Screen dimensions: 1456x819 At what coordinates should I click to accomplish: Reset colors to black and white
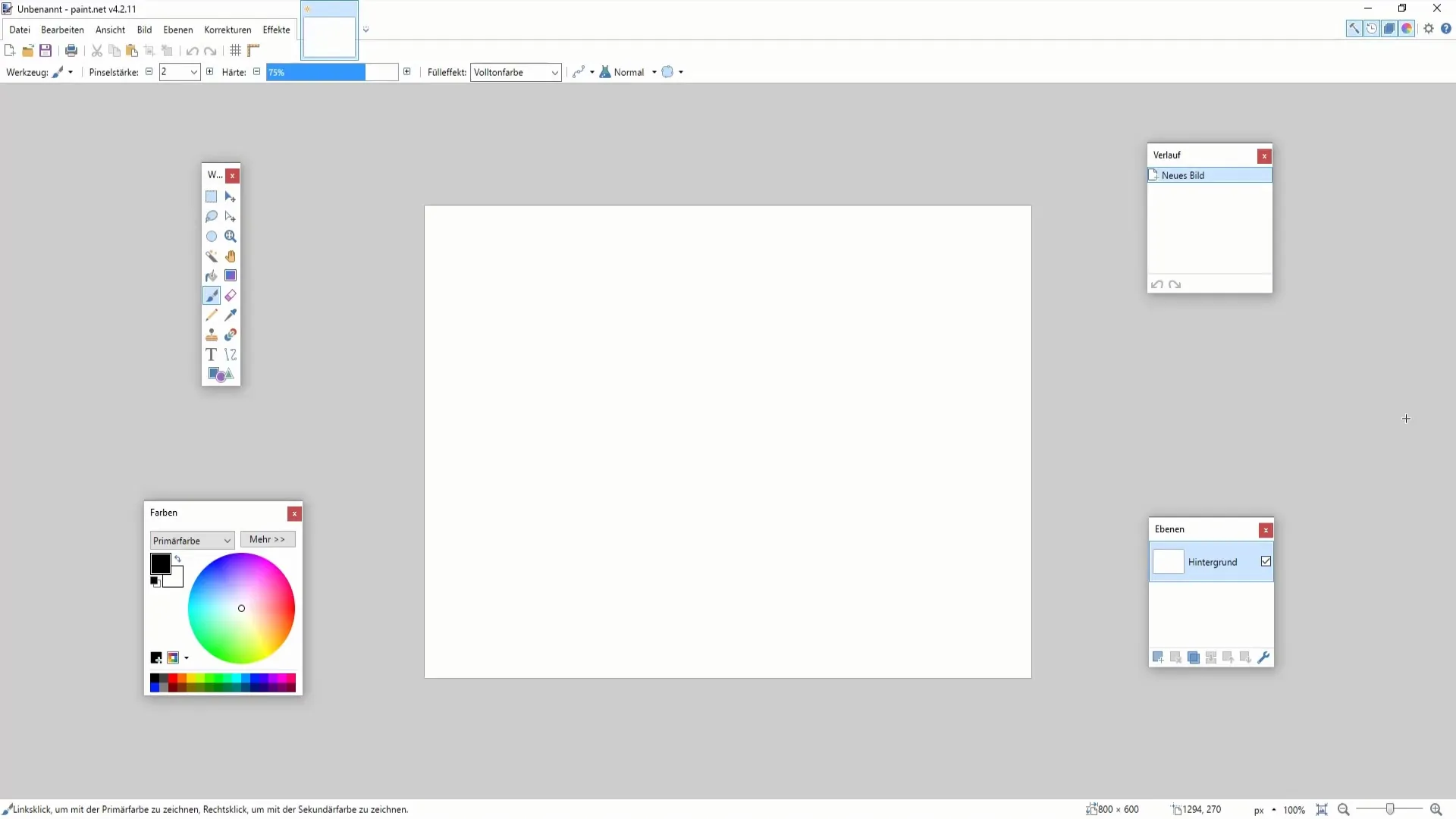pos(155,582)
